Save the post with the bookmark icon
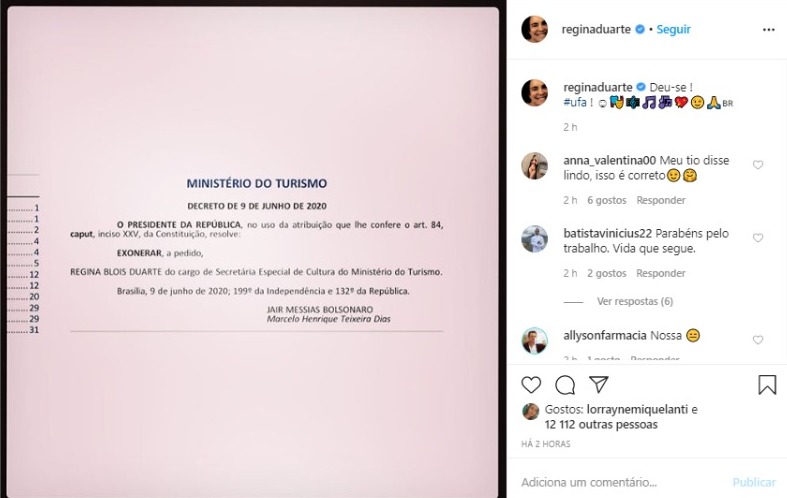 (x=767, y=385)
